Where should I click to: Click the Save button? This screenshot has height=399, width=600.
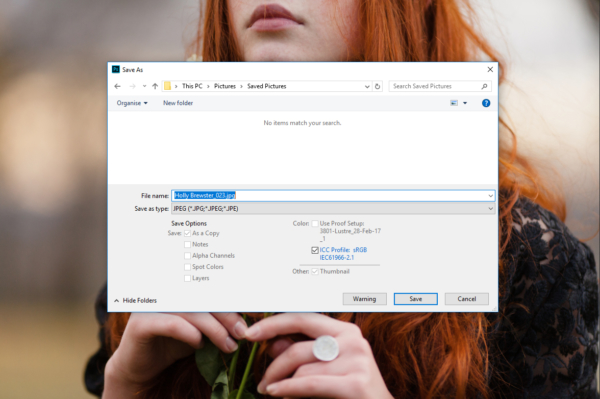(416, 299)
